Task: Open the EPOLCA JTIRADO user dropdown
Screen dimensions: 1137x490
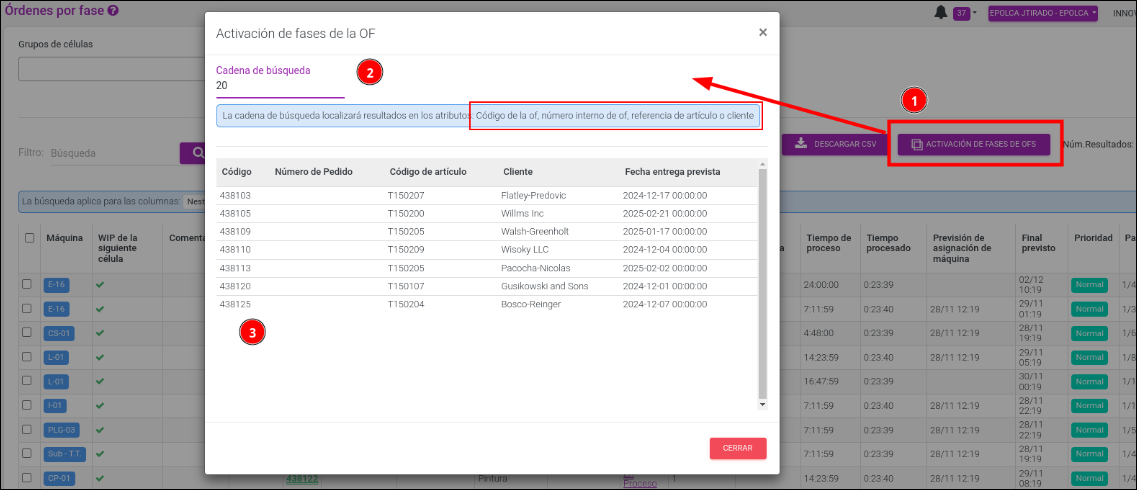Action: (x=1043, y=13)
